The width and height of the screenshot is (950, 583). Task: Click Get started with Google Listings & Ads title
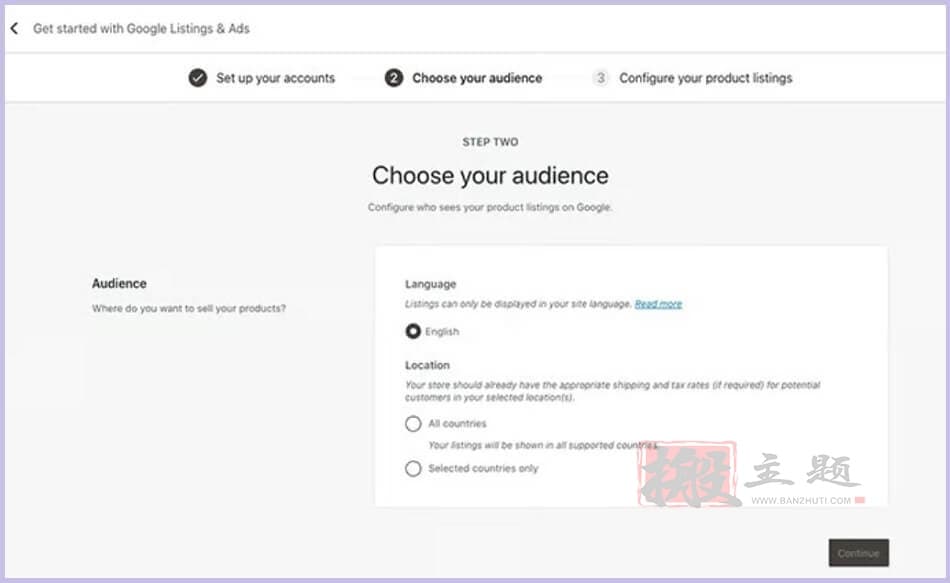tap(141, 28)
